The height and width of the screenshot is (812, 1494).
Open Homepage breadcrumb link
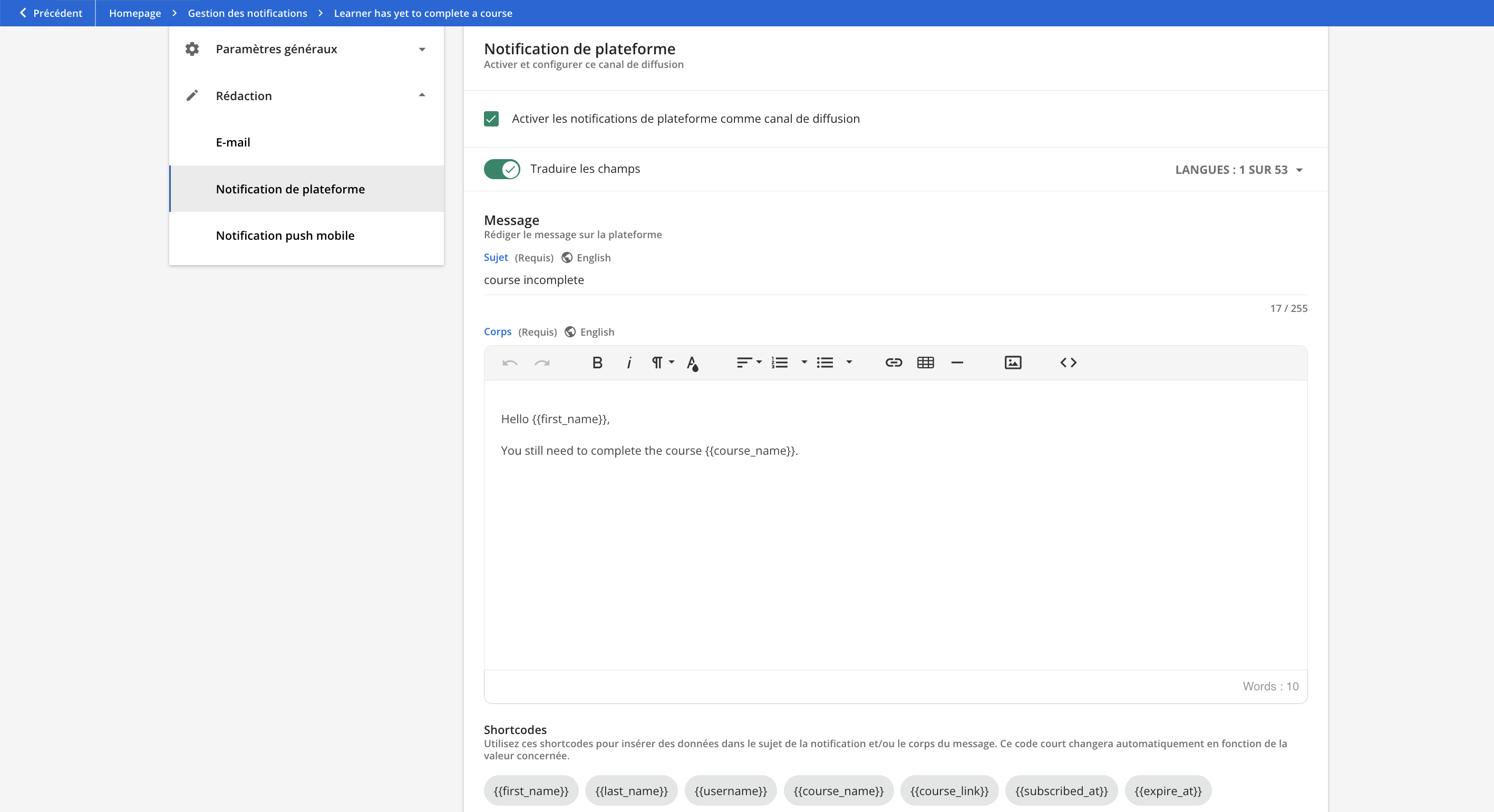click(x=134, y=13)
